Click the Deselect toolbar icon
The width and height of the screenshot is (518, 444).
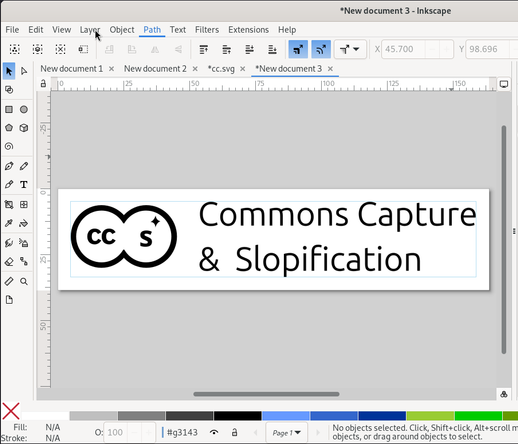tap(60, 49)
